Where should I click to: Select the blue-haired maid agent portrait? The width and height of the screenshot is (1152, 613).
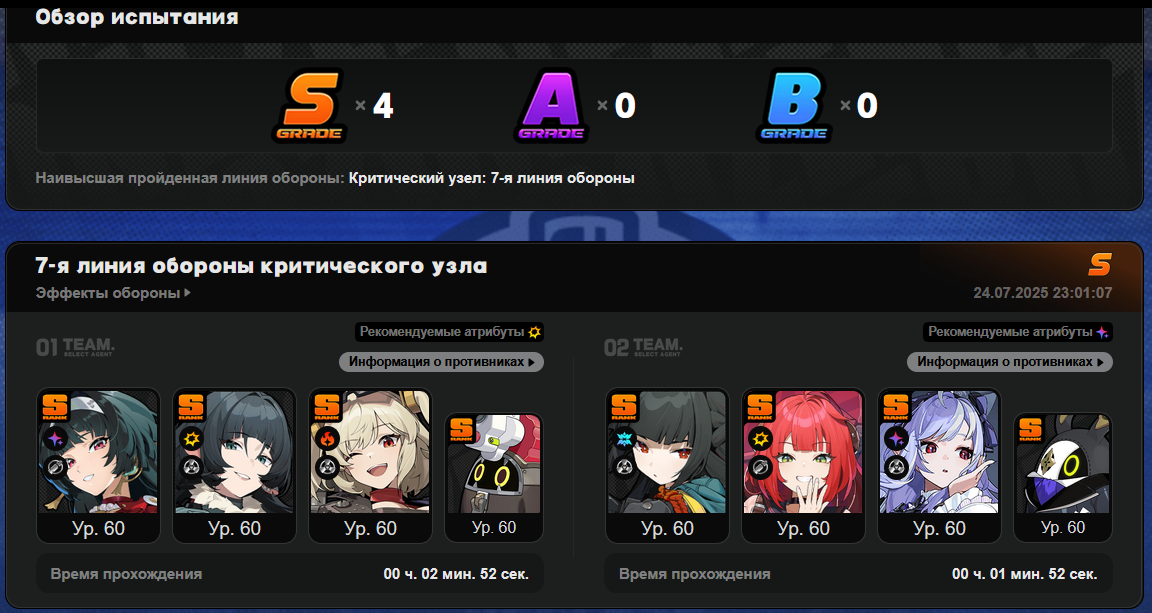coord(940,466)
